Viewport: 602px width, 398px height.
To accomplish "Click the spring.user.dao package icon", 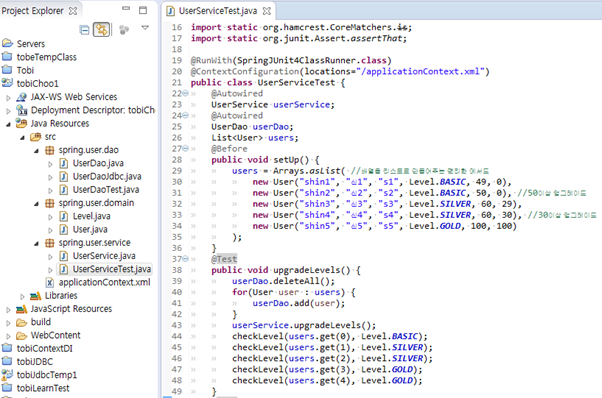I will coord(50,150).
